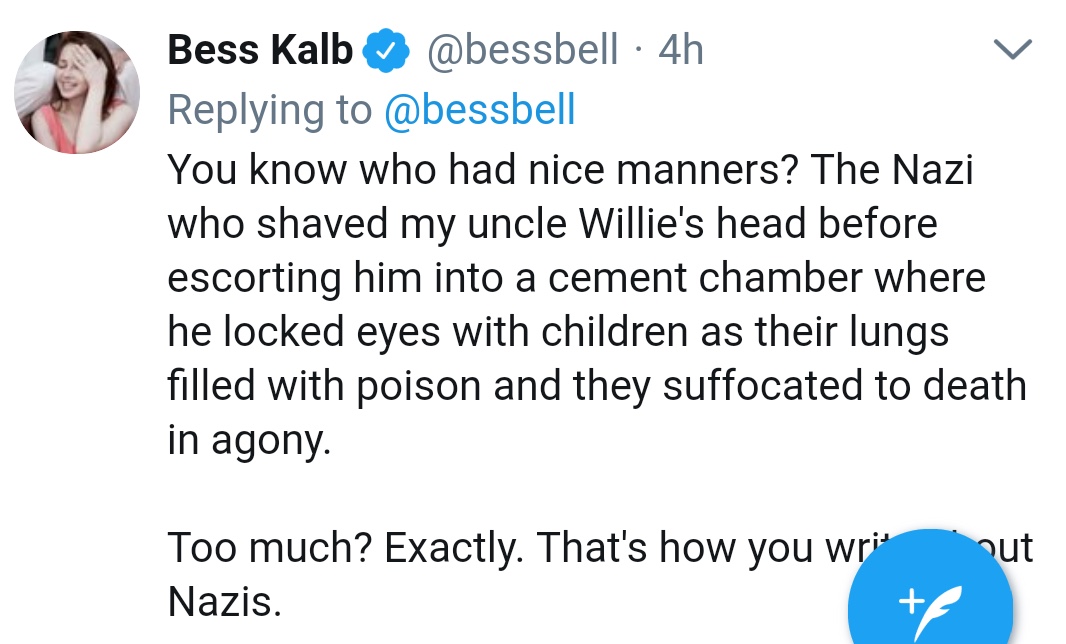Screen dimensions: 1066x644
Task: Tap the final word 'Nazis.' of the tweet
Action: 224,602
